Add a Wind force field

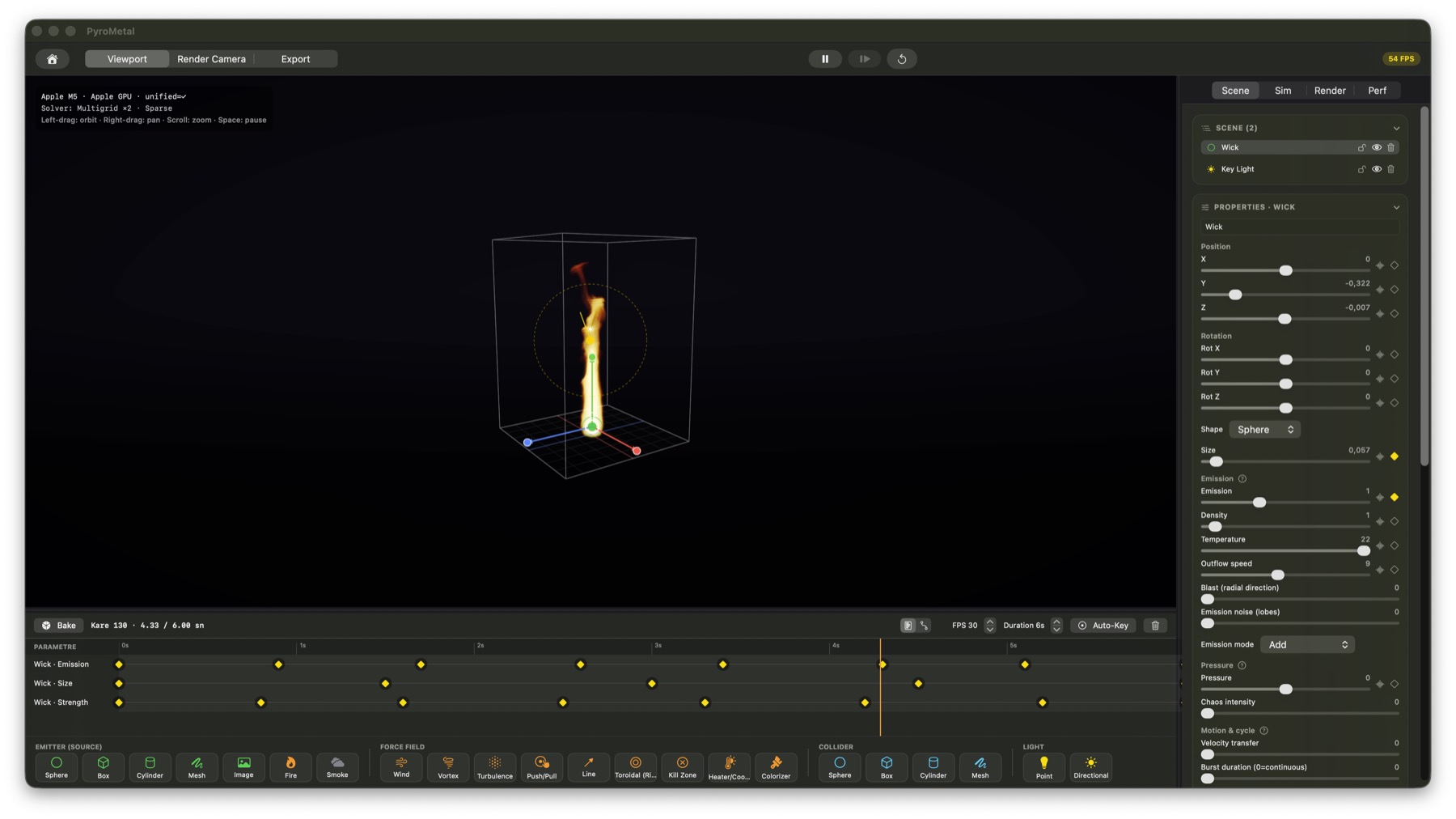click(401, 767)
